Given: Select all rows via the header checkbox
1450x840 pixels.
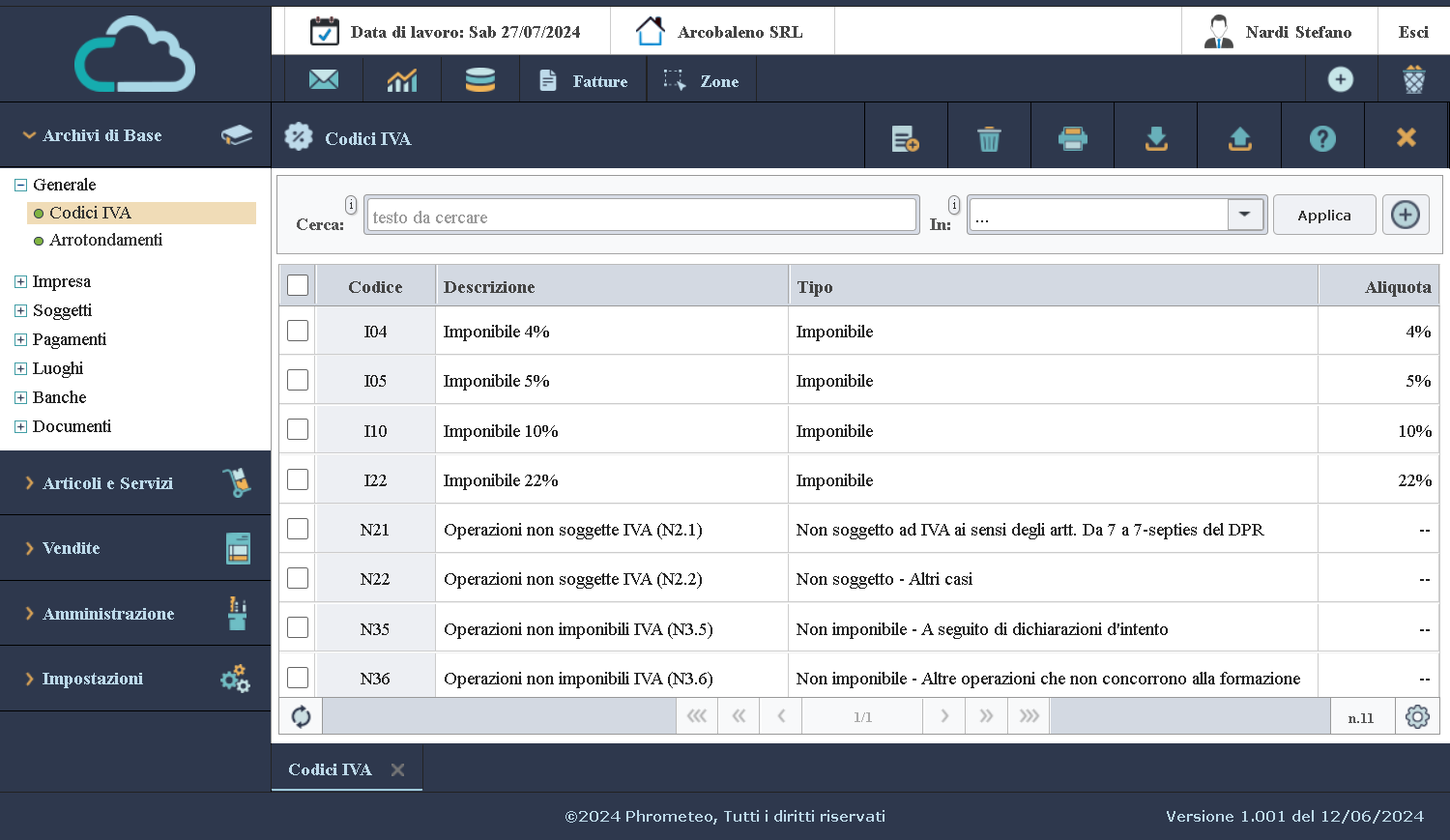Looking at the screenshot, I should pyautogui.click(x=298, y=285).
